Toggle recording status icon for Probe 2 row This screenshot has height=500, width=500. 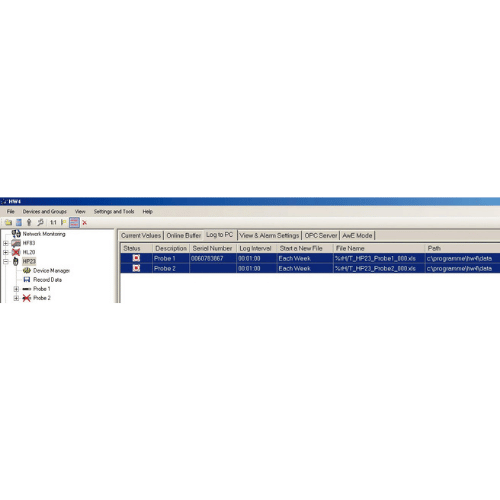[136, 268]
